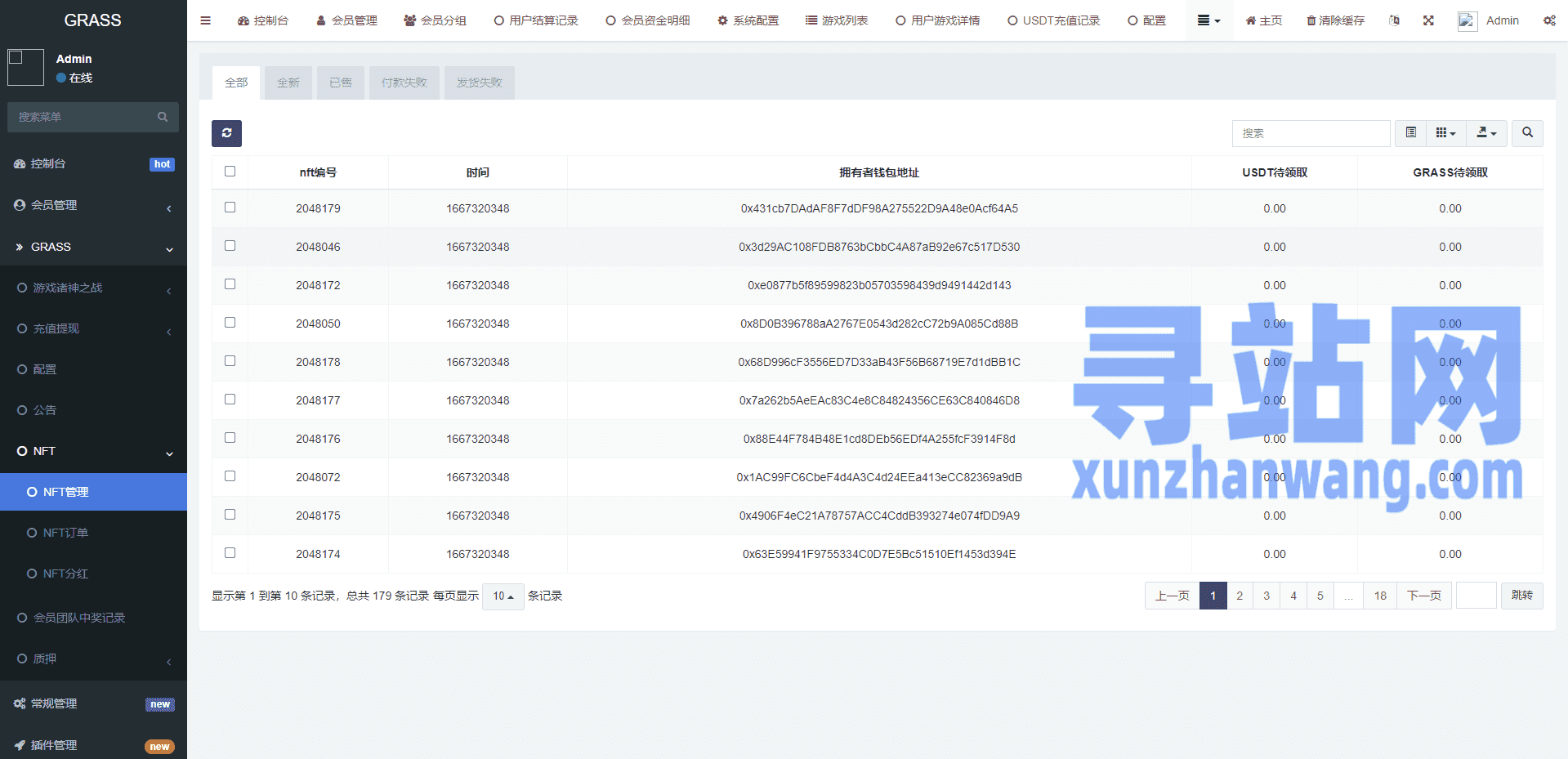Open the export data dropdown
The height and width of the screenshot is (759, 1568).
[1486, 132]
